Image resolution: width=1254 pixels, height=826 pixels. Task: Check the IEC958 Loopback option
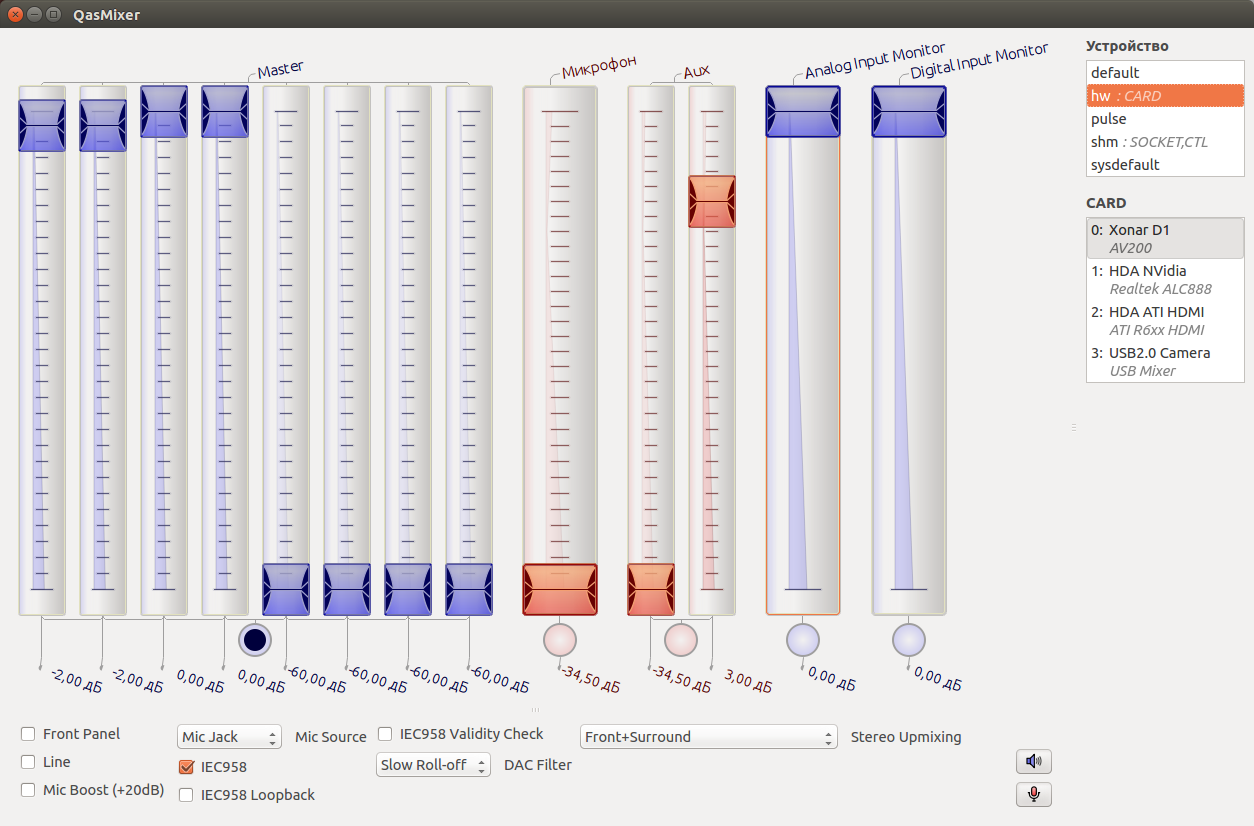pos(186,795)
